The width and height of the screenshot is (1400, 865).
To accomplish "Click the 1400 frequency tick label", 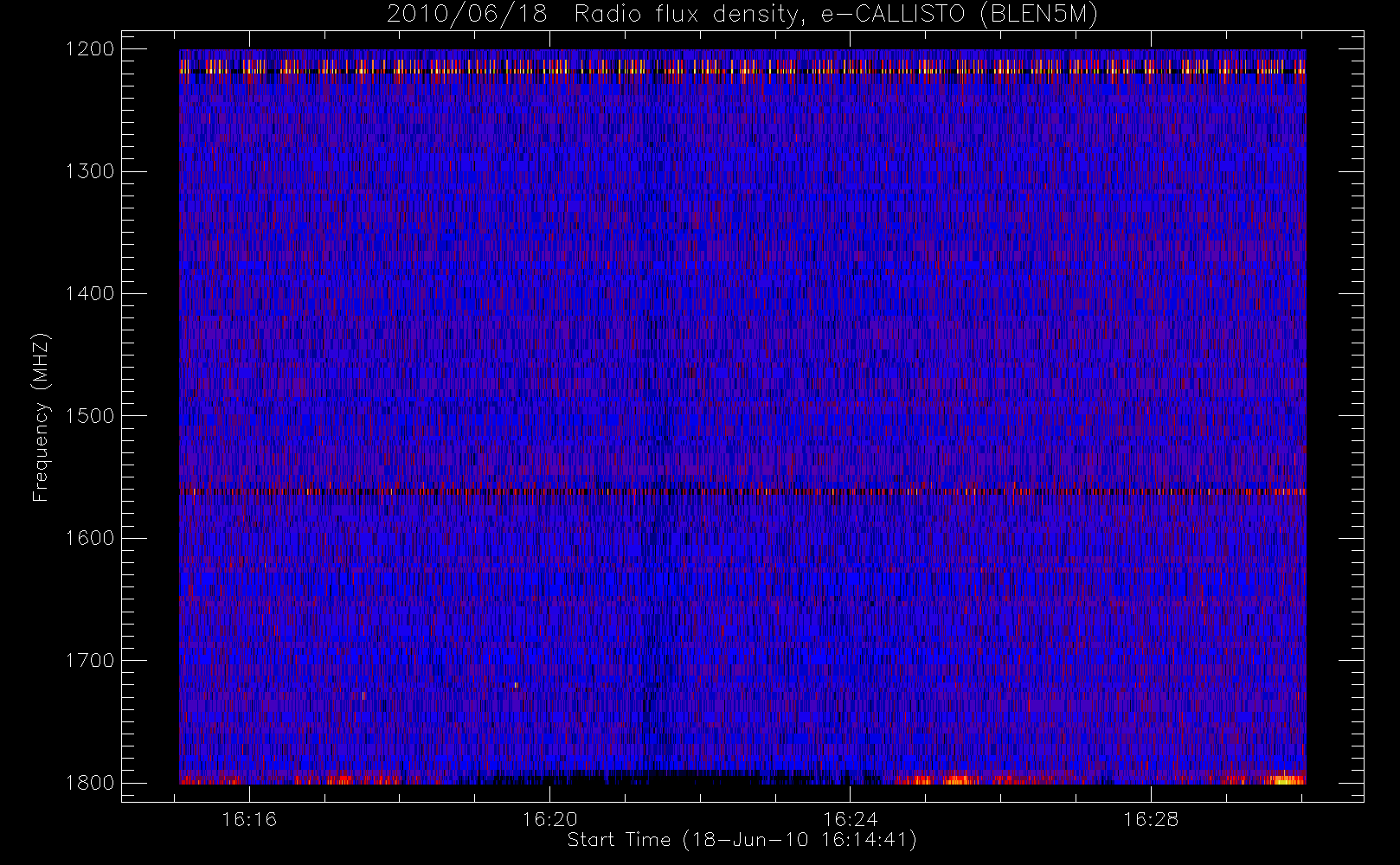I will click(90, 293).
